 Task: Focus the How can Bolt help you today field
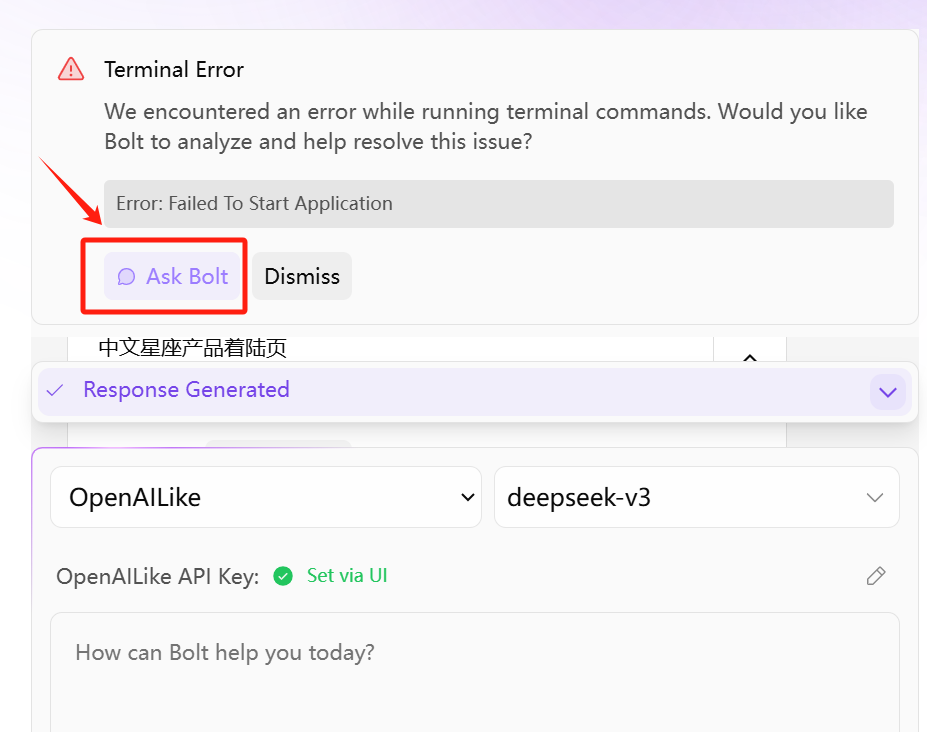point(475,672)
